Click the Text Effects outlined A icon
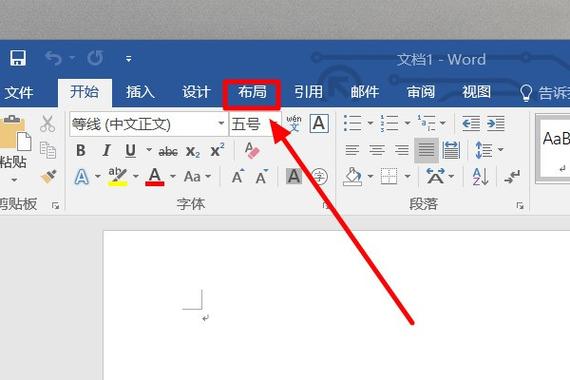This screenshot has width=570, height=380. pos(81,177)
